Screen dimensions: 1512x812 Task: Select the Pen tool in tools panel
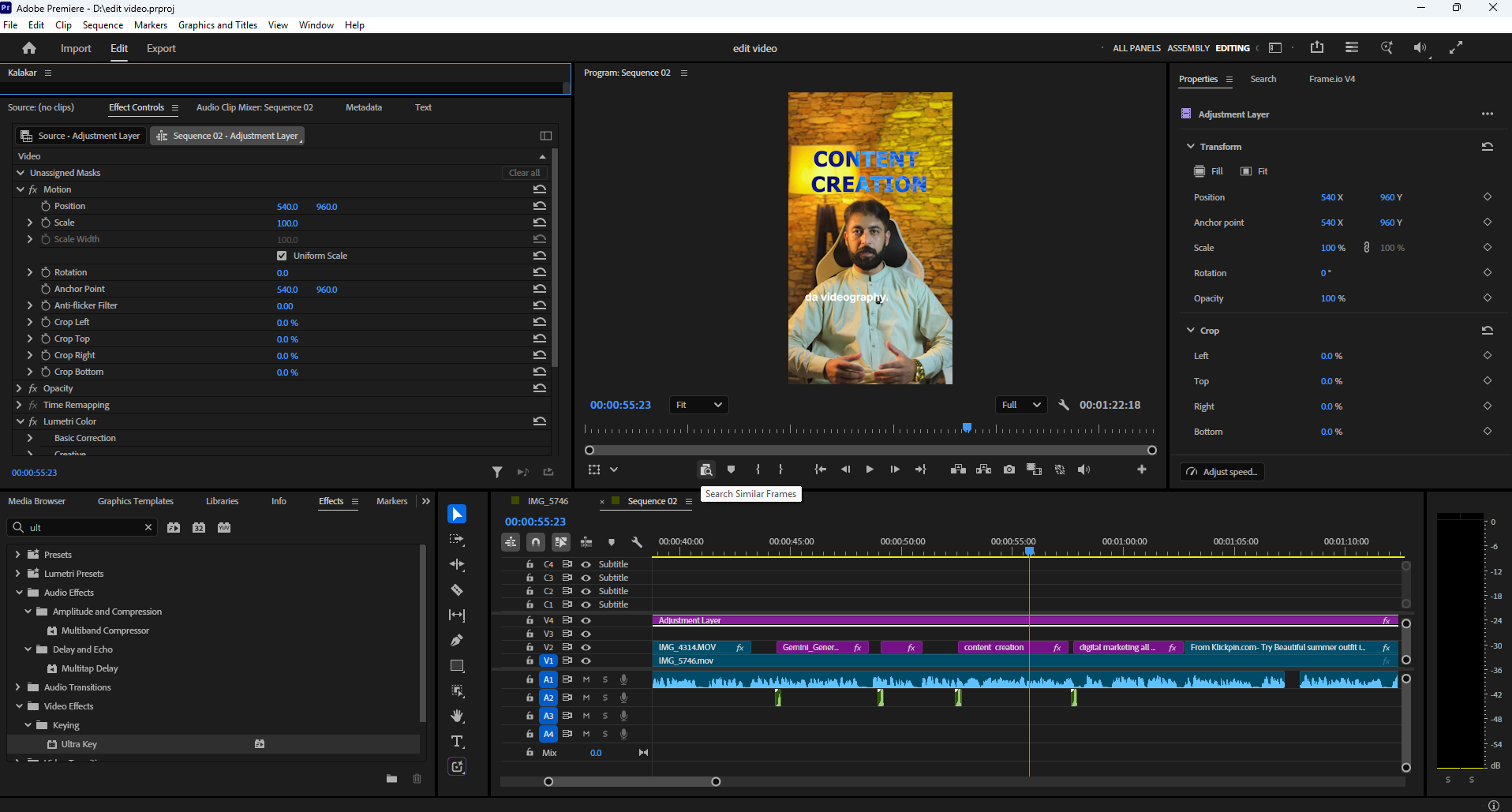457,641
